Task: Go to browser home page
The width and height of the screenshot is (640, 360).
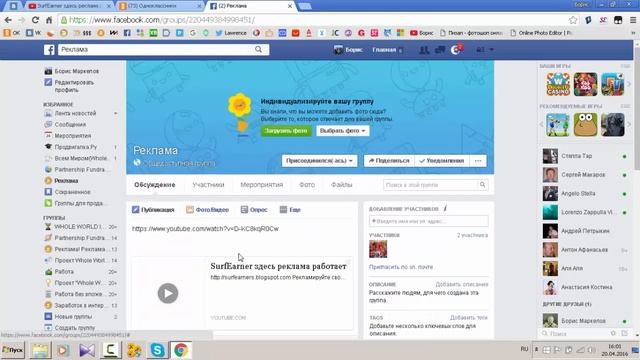Action: [x=49, y=20]
